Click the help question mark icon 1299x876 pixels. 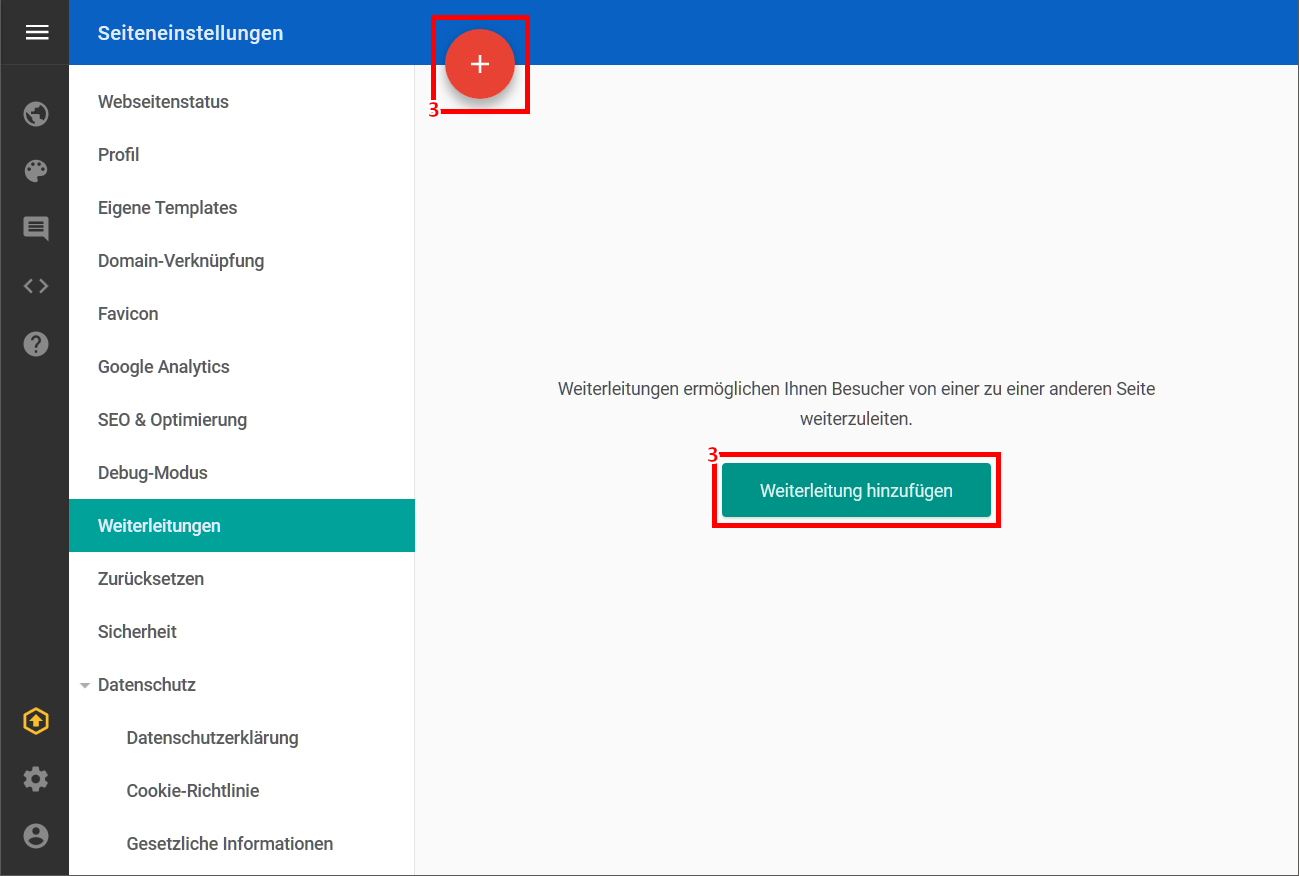point(36,344)
